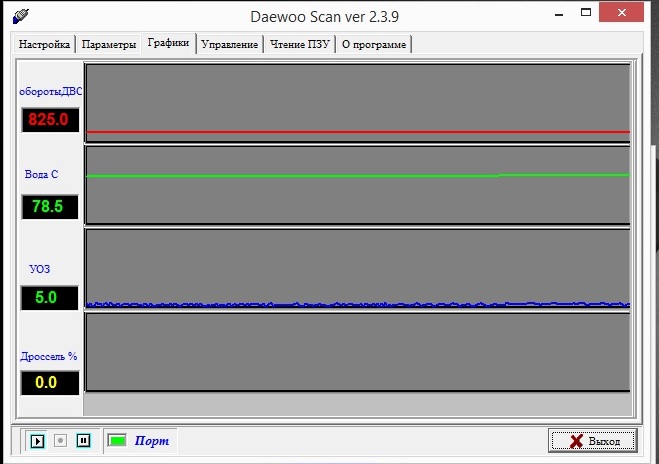The width and height of the screenshot is (659, 464).
Task: Open the О программе tab
Action: pyautogui.click(x=374, y=44)
